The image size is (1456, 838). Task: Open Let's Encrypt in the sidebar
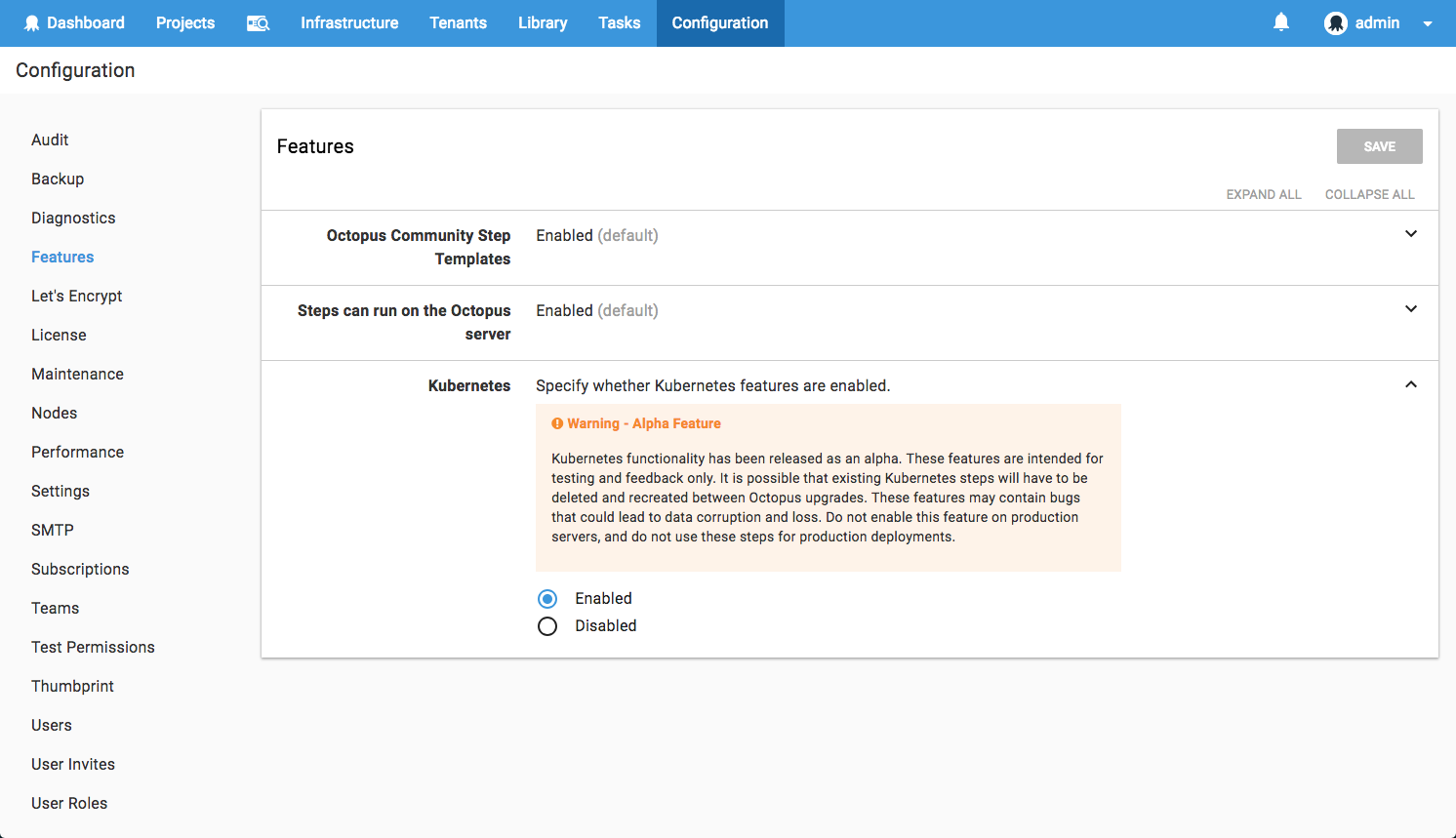click(76, 296)
